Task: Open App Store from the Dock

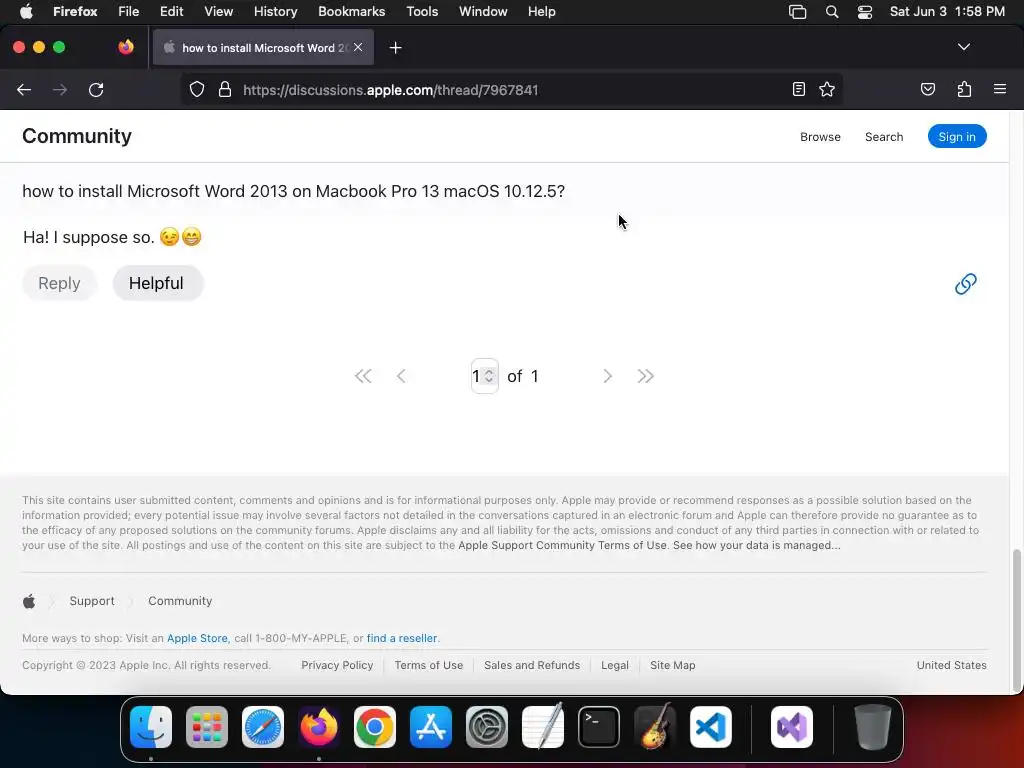Action: click(x=431, y=727)
